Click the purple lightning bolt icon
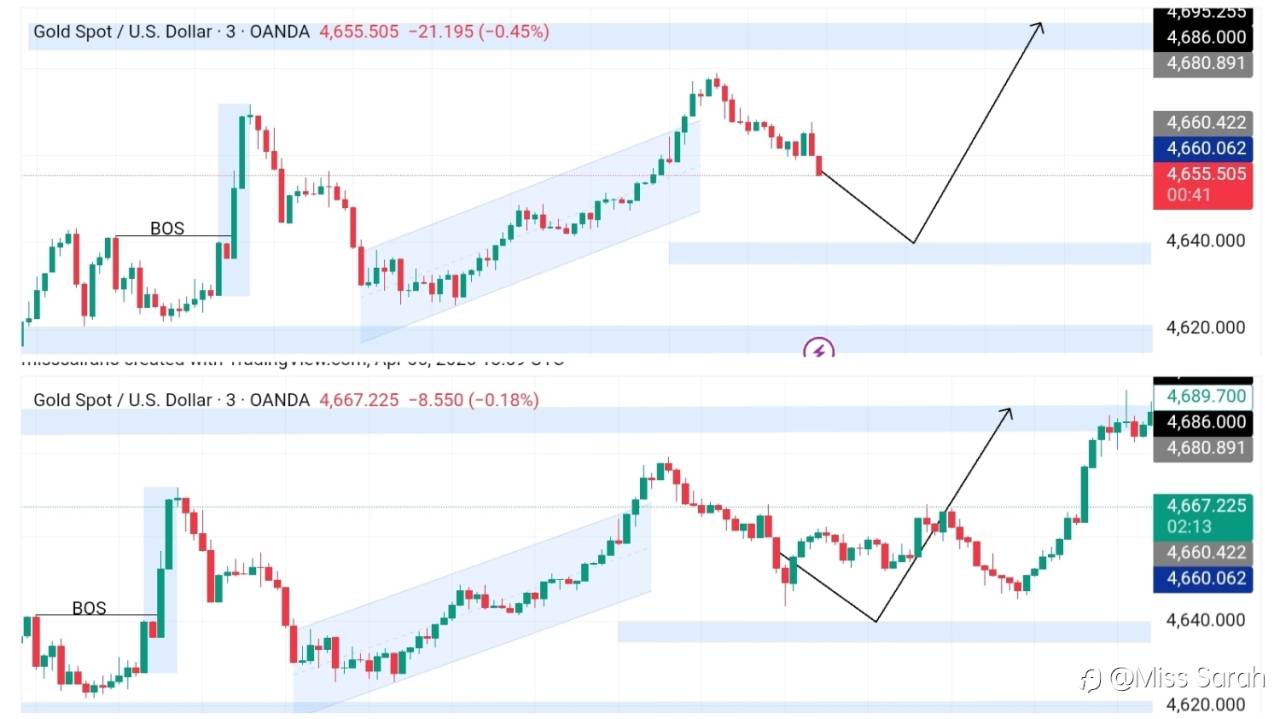The width and height of the screenshot is (1280, 719). (x=819, y=349)
